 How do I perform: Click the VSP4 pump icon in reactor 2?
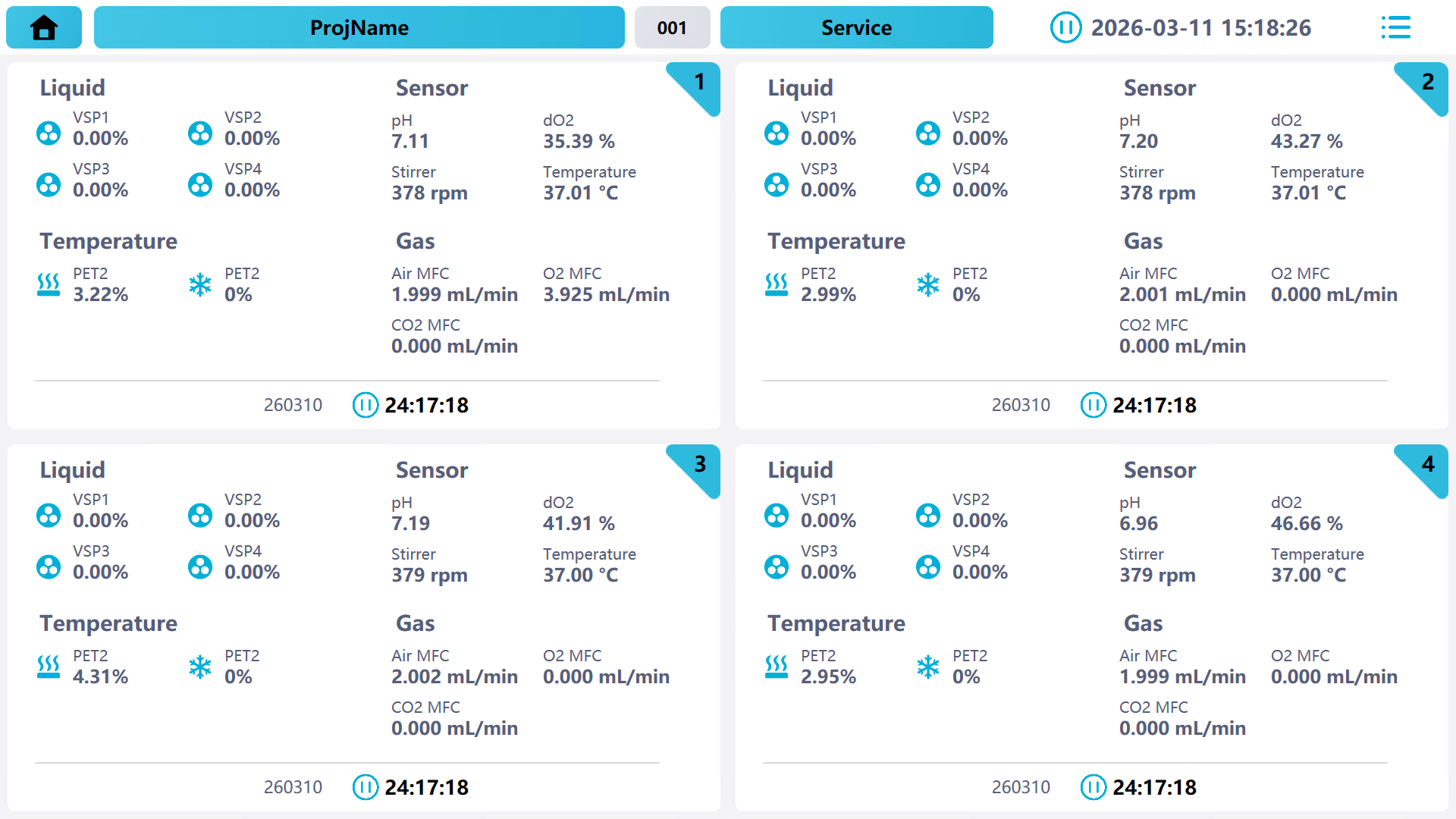point(928,184)
